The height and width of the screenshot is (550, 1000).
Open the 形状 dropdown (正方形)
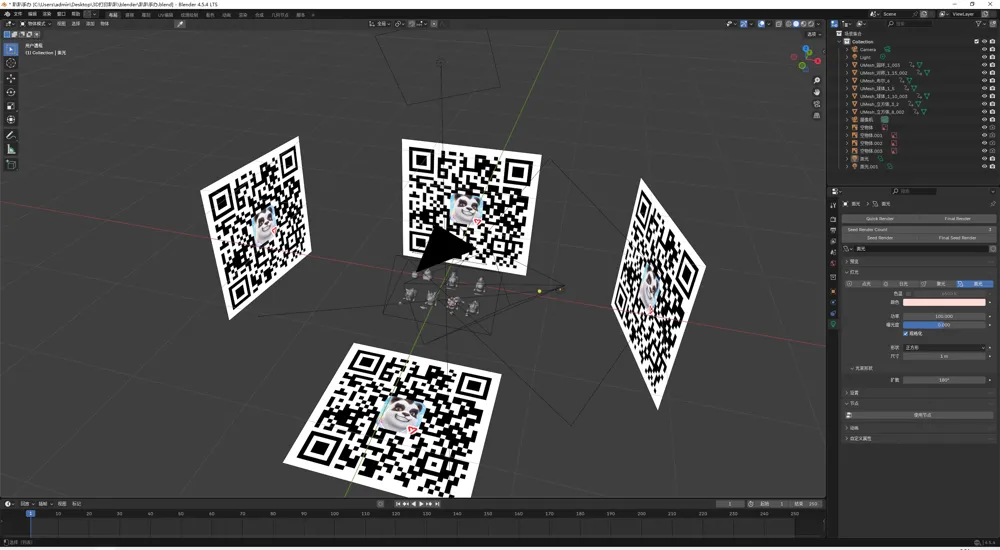coord(944,348)
